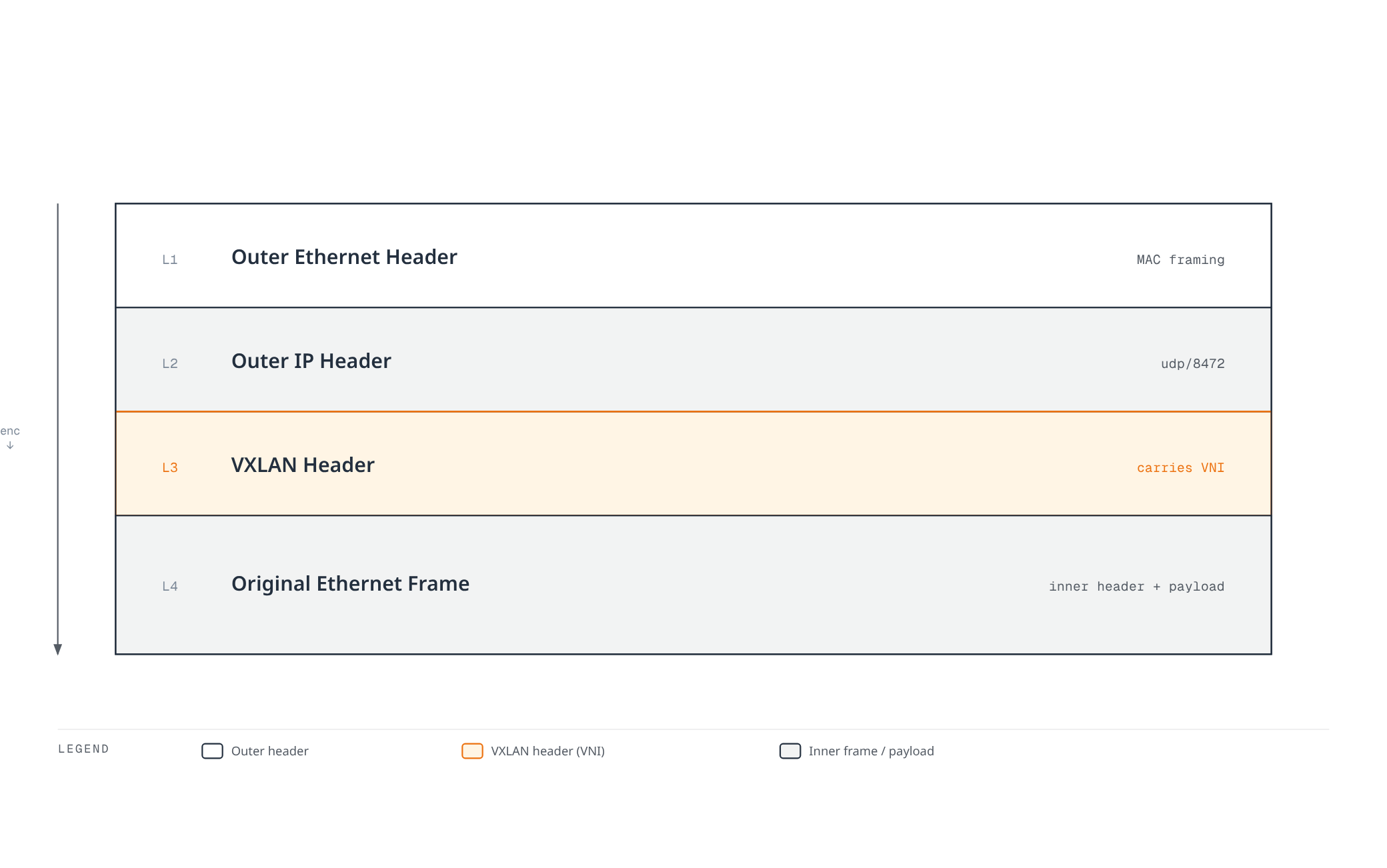Click the orange VXLAN header legend swatch

pos(472,751)
